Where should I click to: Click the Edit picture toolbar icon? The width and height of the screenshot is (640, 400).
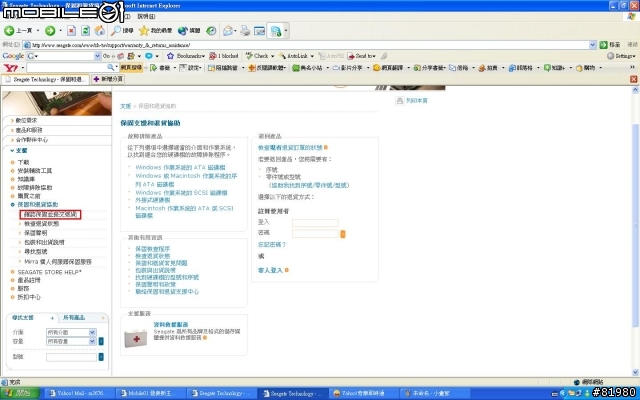pyautogui.click(x=260, y=31)
